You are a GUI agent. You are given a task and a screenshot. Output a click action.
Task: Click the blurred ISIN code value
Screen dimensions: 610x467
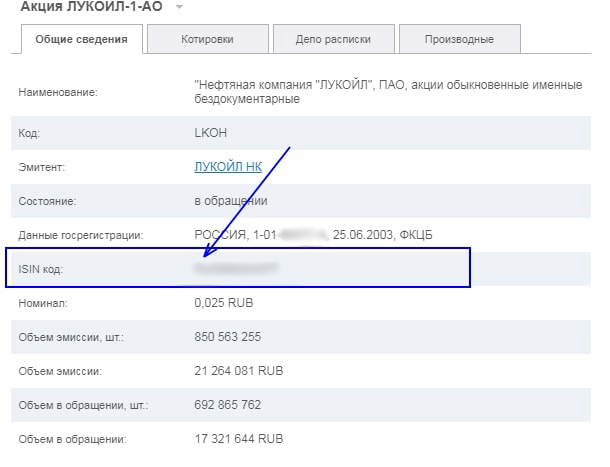point(236,268)
